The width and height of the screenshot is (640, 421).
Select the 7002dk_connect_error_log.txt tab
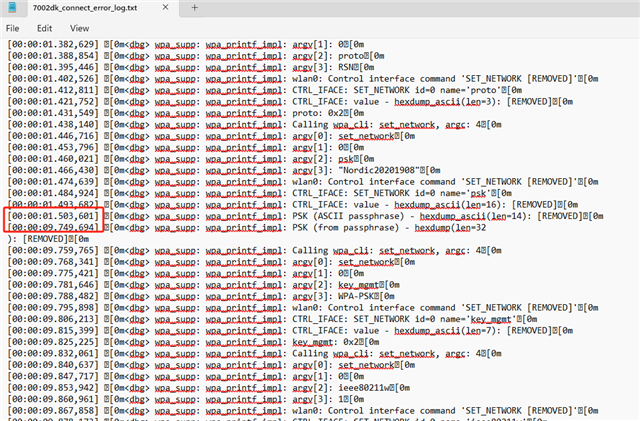tap(80, 8)
